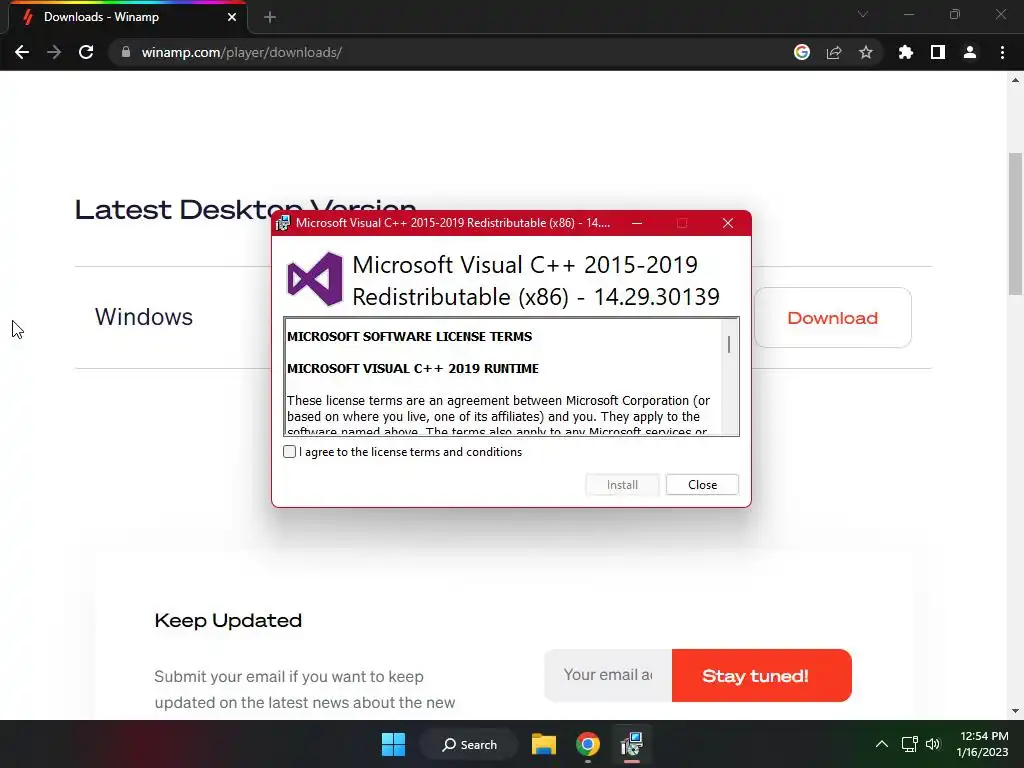Open a new browser tab
The image size is (1024, 768).
pyautogui.click(x=270, y=17)
